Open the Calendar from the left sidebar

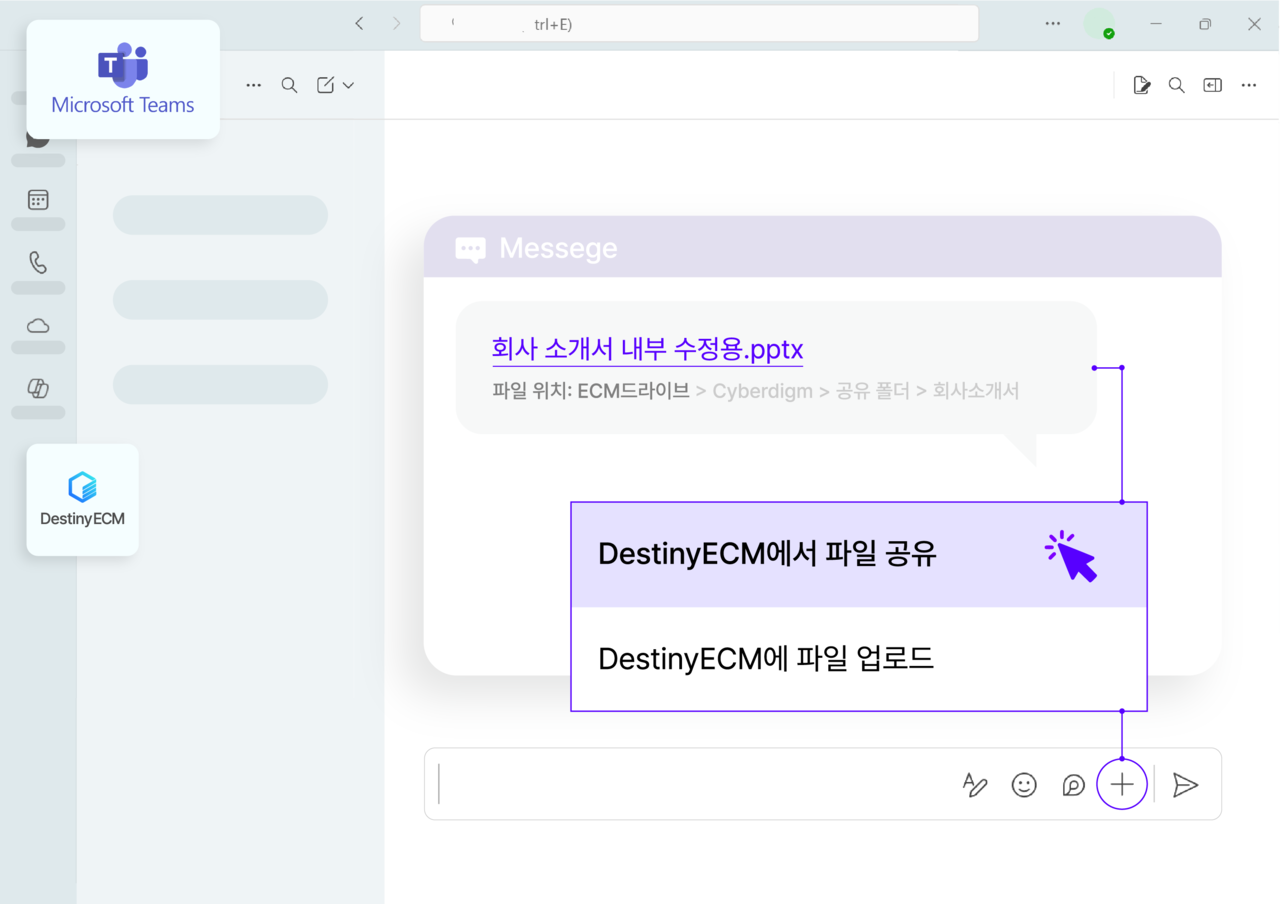[x=37, y=199]
